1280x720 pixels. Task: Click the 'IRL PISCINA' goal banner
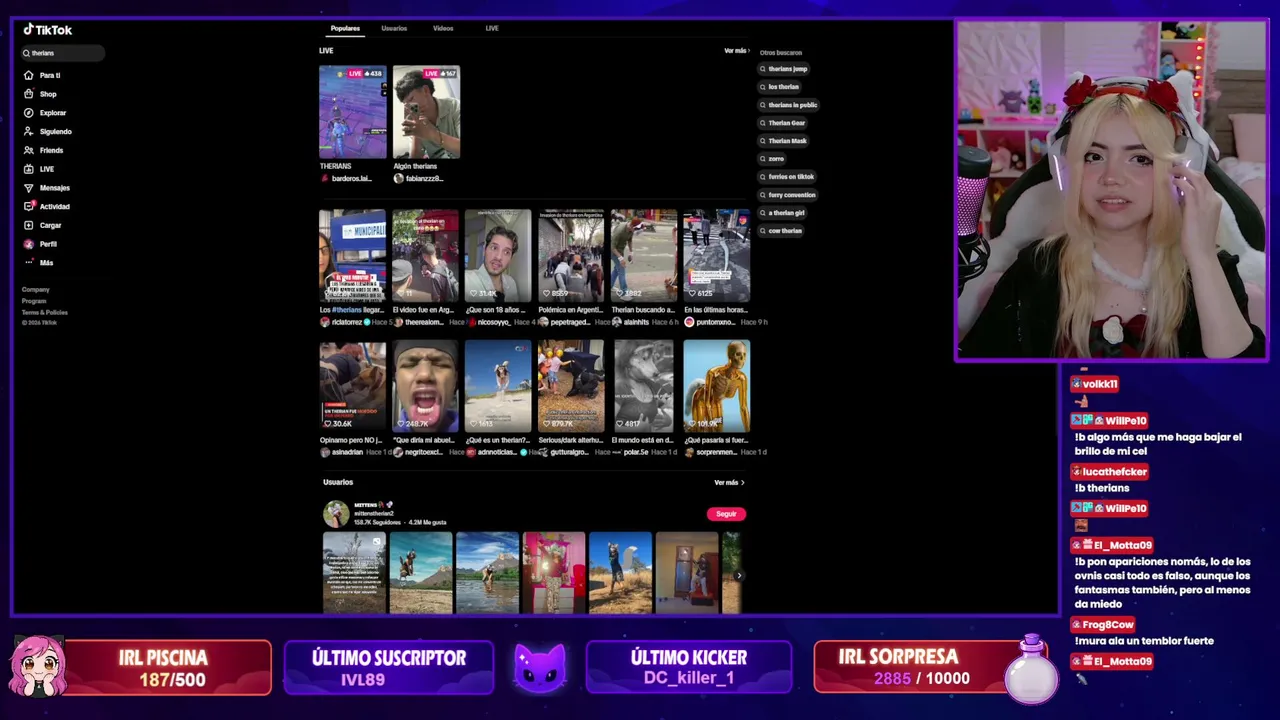pos(140,667)
